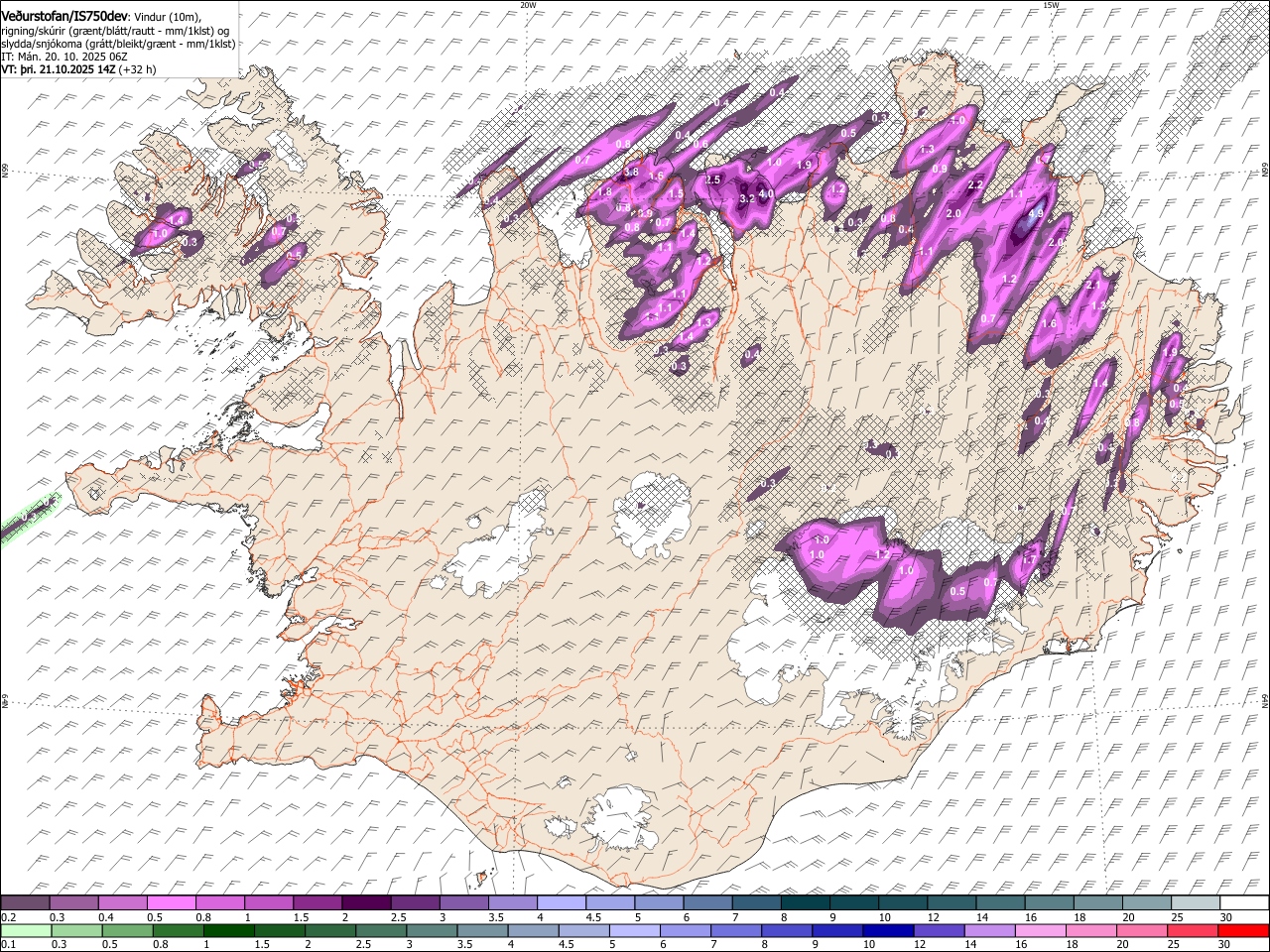The height and width of the screenshot is (952, 1270).
Task: Click the 3.2 precipitation label
Action: click(x=747, y=199)
